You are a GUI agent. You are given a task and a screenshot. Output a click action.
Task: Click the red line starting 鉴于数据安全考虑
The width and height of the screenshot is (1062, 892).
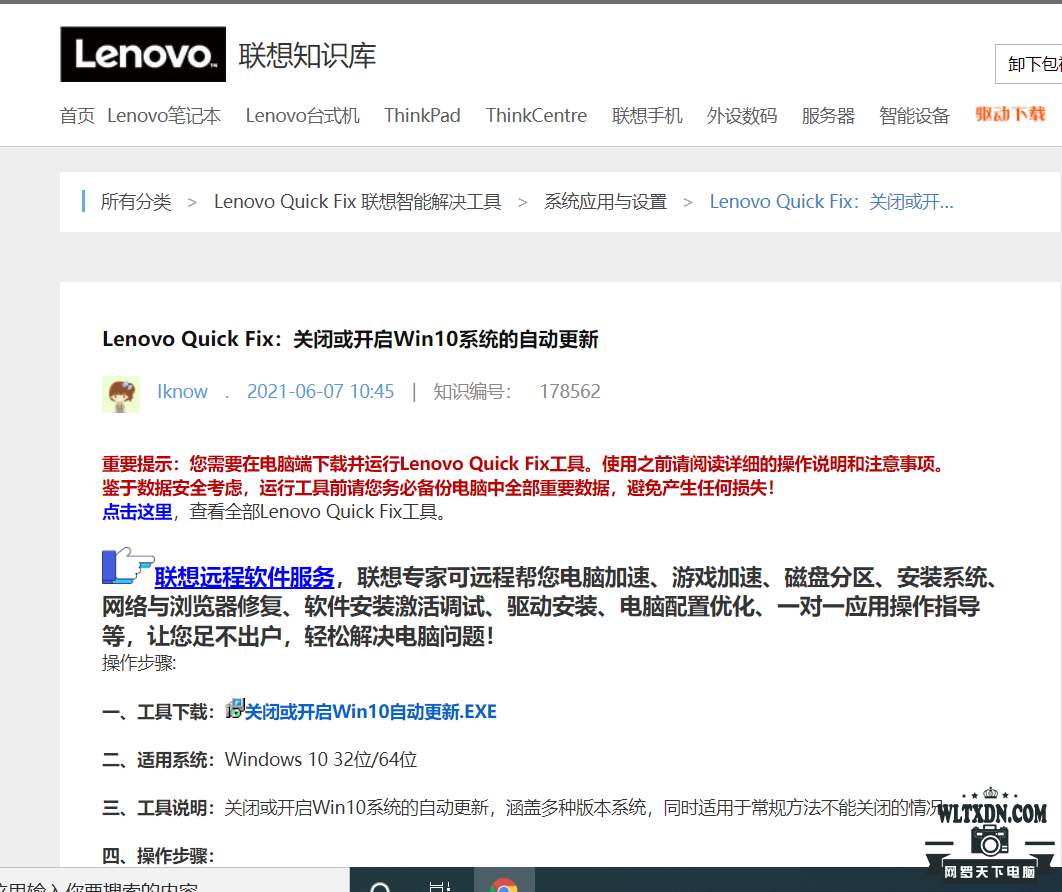tap(438, 488)
